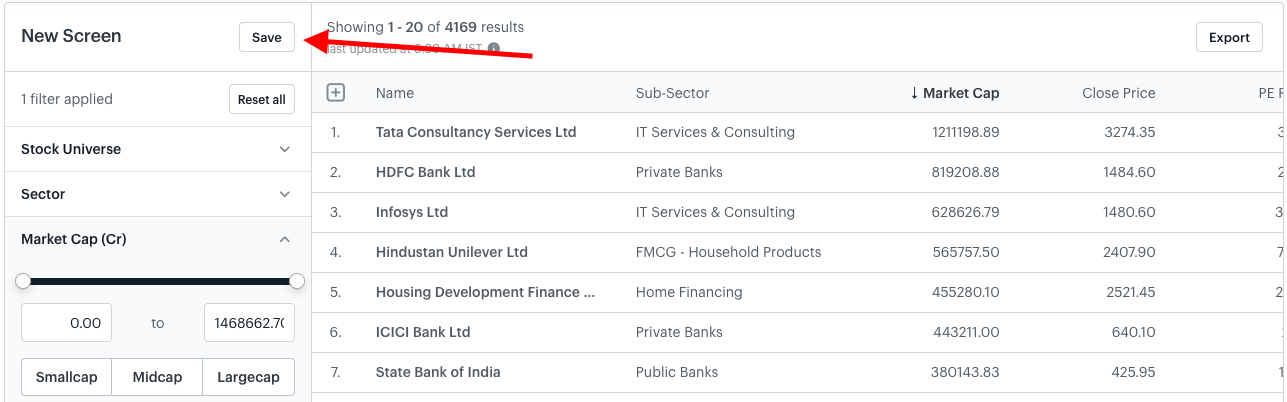Save the new screen

click(x=267, y=37)
